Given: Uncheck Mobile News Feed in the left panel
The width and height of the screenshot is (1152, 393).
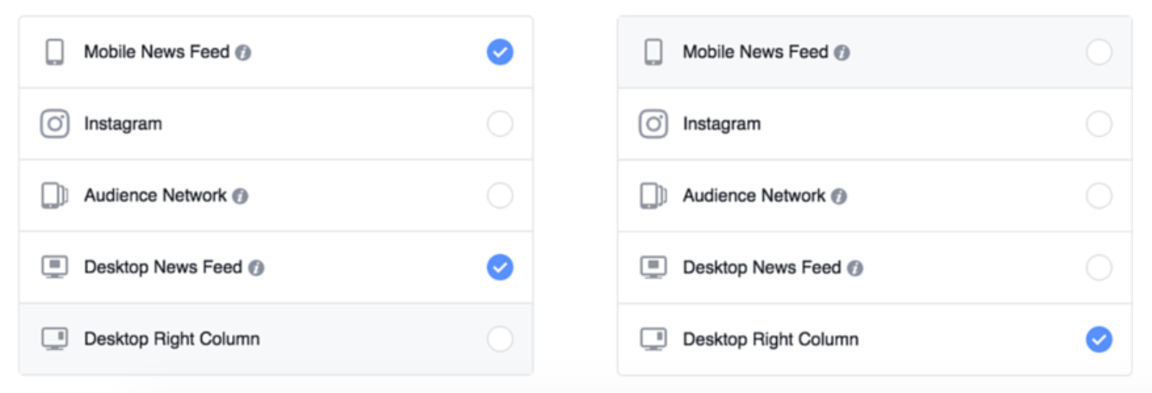Looking at the screenshot, I should click(x=500, y=52).
